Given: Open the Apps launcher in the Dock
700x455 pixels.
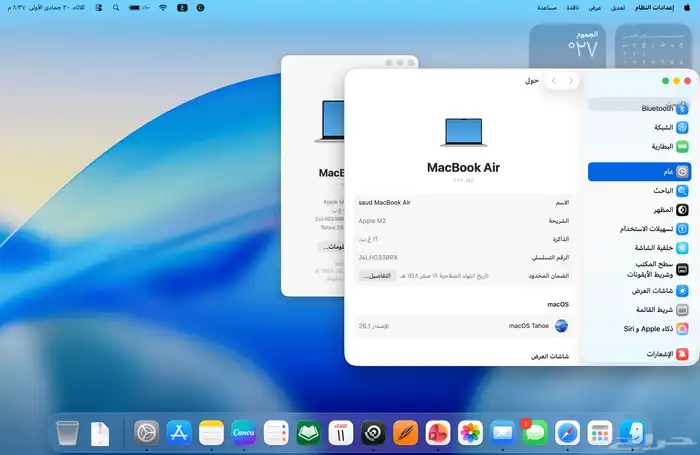Looking at the screenshot, I should [600, 433].
